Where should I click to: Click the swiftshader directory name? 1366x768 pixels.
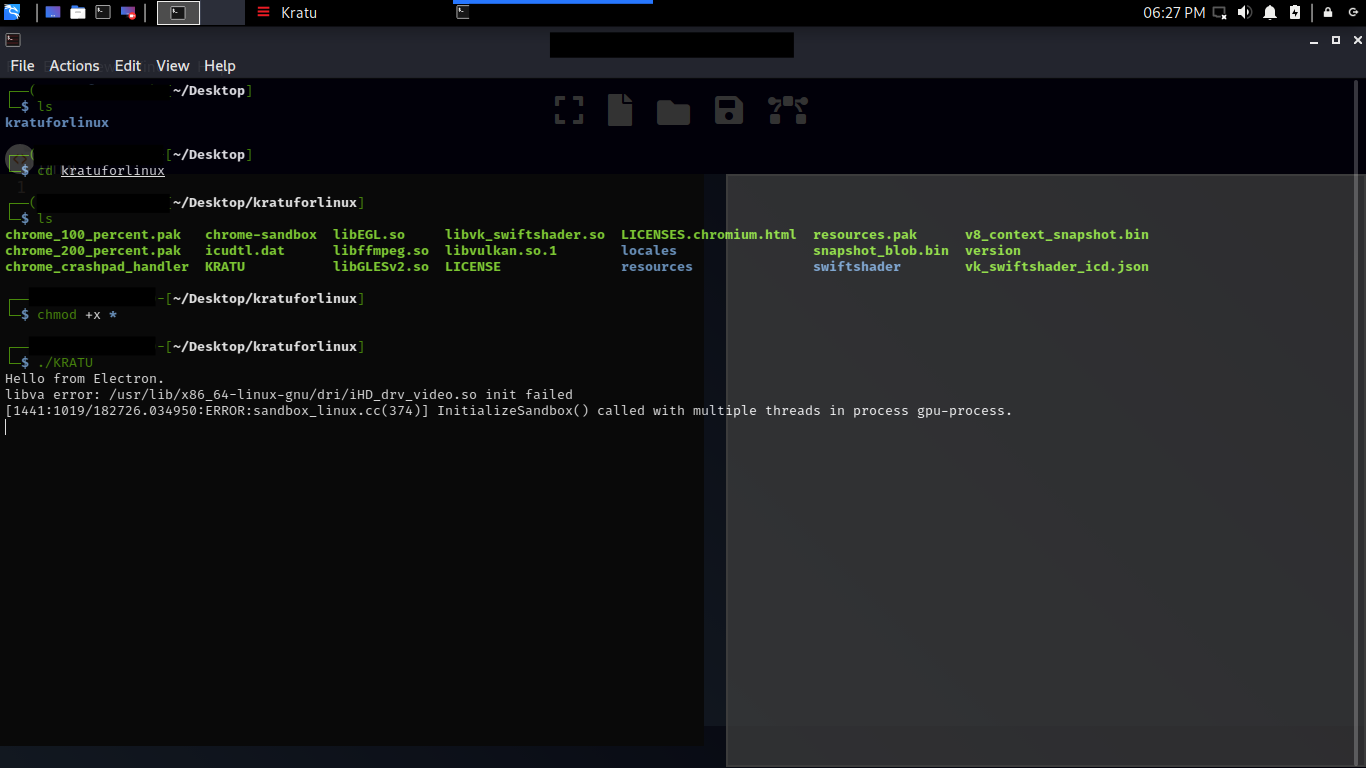(857, 267)
